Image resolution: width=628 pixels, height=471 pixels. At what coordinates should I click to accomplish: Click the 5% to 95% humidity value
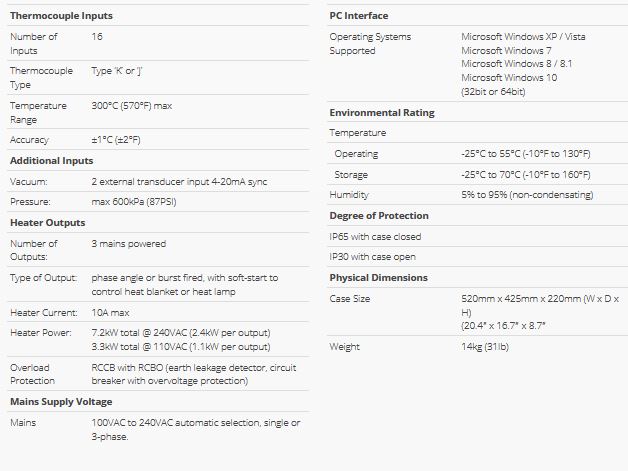(x=527, y=195)
